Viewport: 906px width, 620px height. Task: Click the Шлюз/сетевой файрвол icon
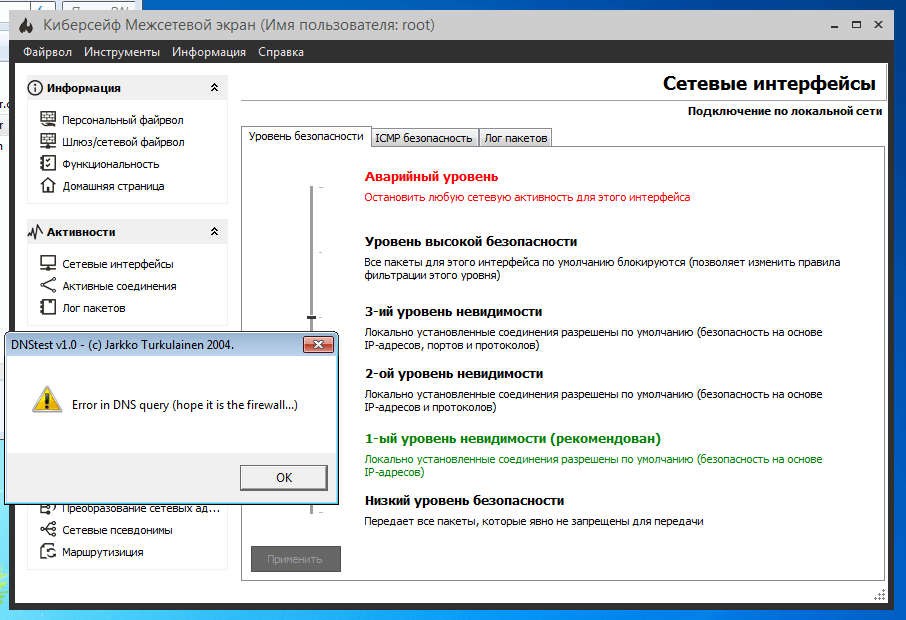[x=47, y=142]
